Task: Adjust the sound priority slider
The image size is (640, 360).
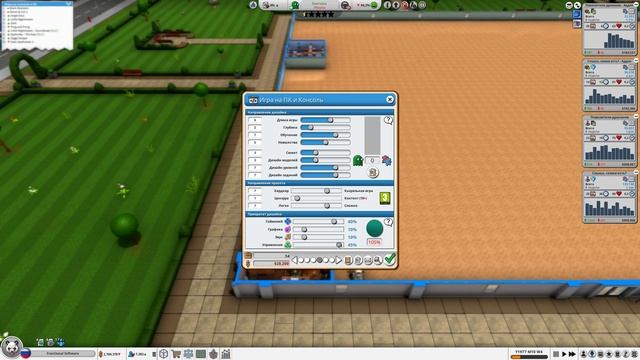Action: [x=318, y=237]
